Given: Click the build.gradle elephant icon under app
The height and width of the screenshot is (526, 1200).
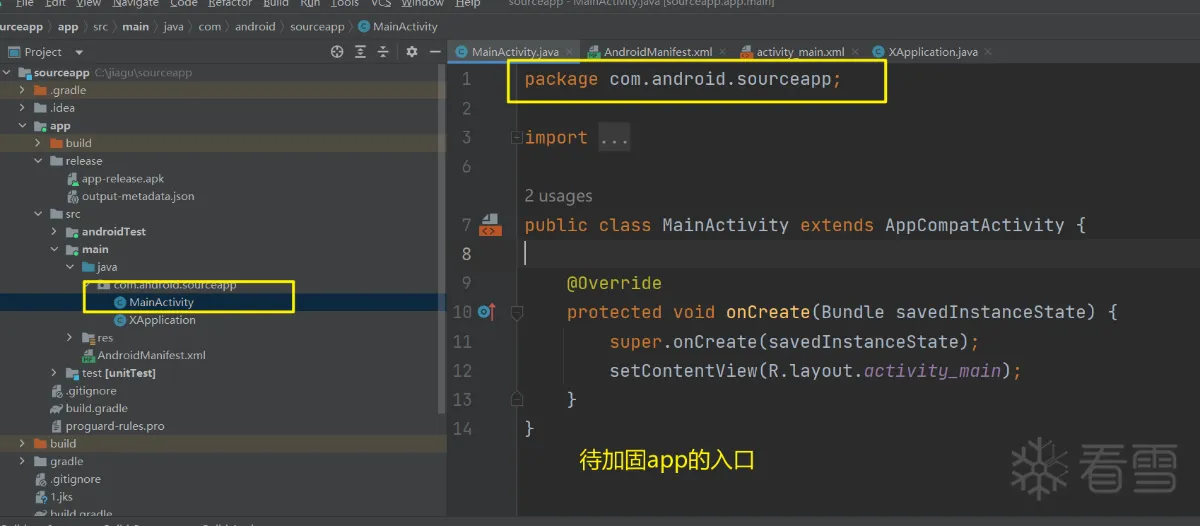Looking at the screenshot, I should [x=57, y=408].
